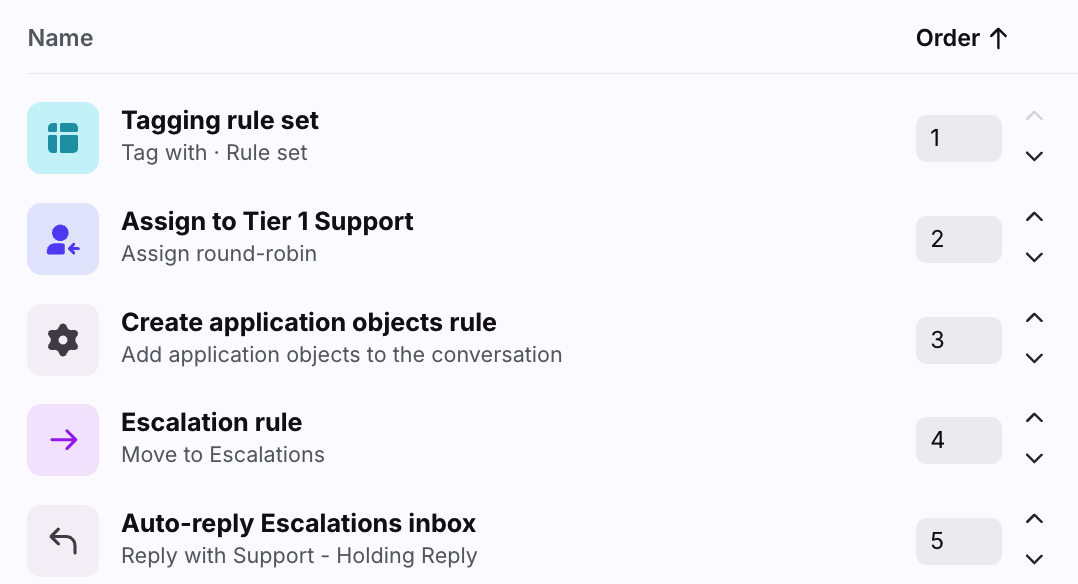Click the reply arrow icon for Auto-reply rule
The height and width of the screenshot is (584, 1078).
(x=63, y=541)
